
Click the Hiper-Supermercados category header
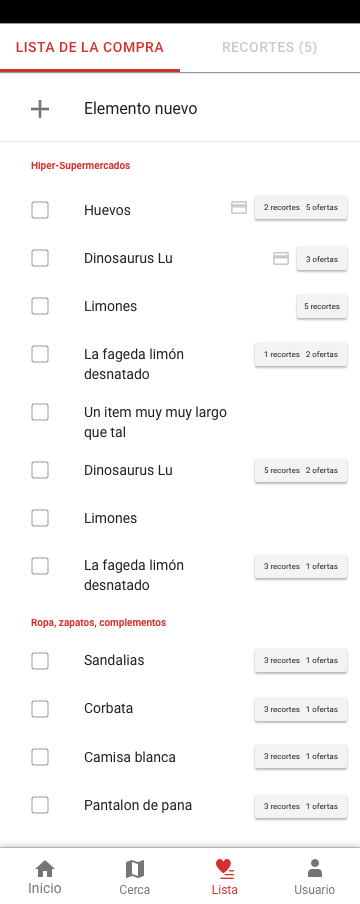point(81,165)
